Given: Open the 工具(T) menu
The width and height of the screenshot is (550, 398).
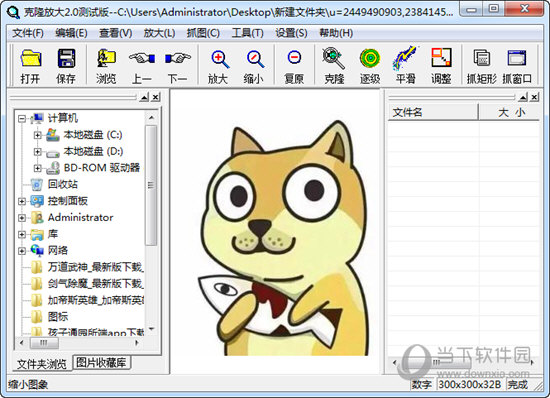Looking at the screenshot, I should pos(248,33).
